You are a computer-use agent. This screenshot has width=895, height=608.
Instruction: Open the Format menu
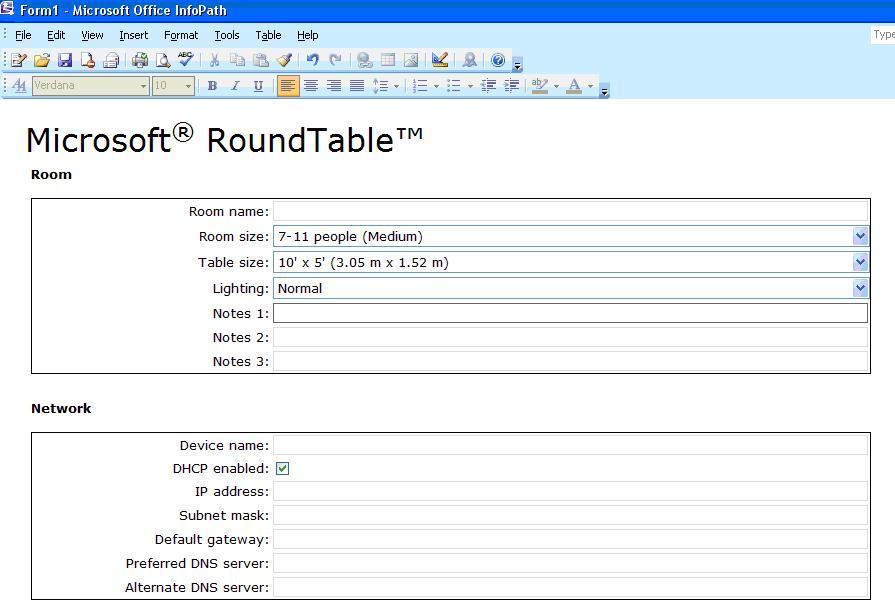click(x=181, y=35)
